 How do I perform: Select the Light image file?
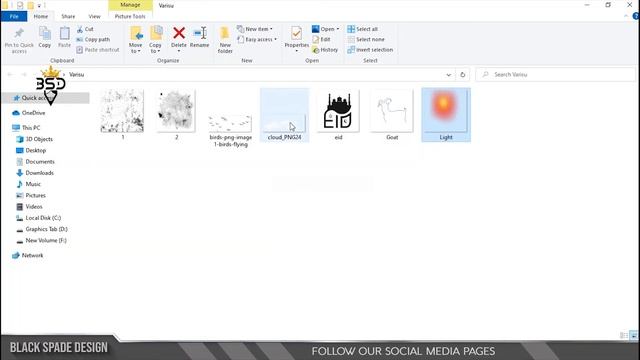coord(446,115)
